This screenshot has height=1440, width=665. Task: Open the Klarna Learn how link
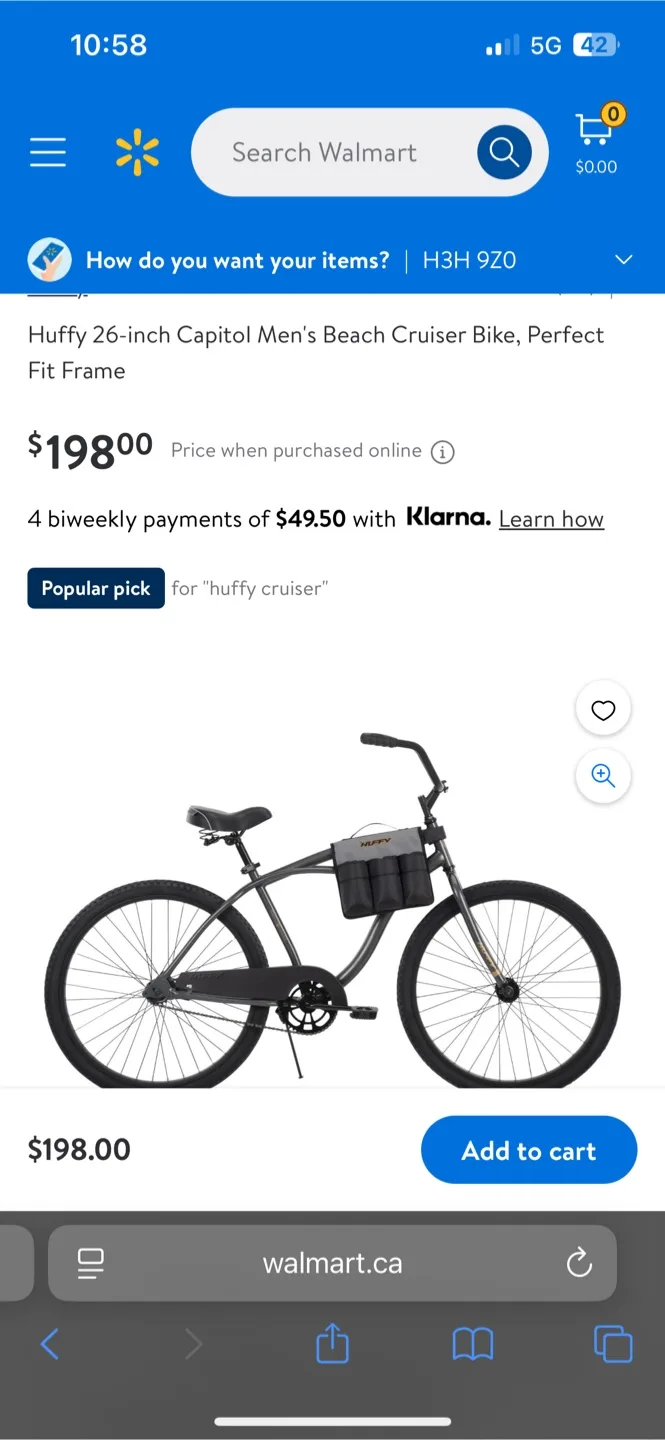coord(551,518)
